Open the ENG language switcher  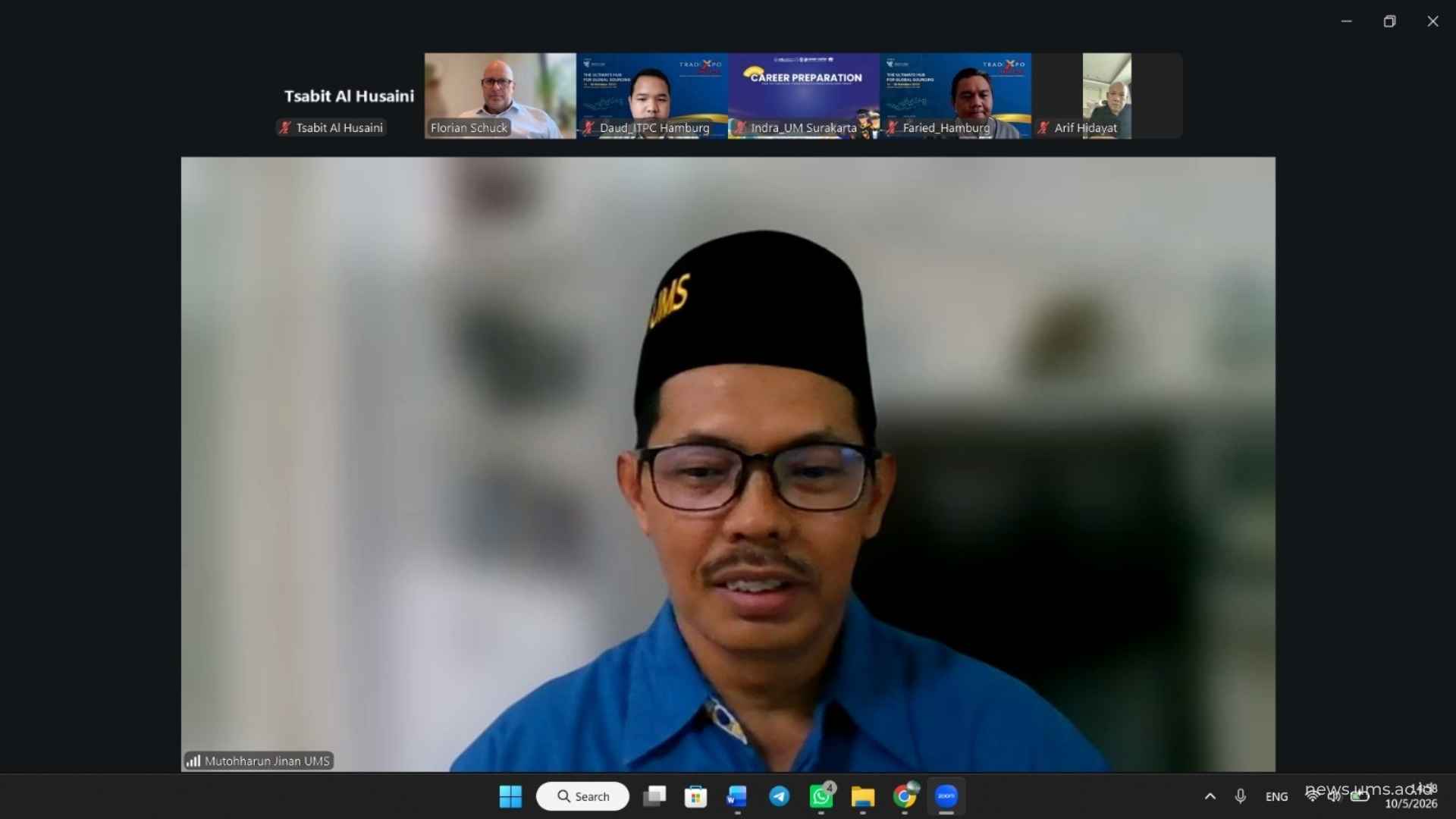[x=1277, y=796]
